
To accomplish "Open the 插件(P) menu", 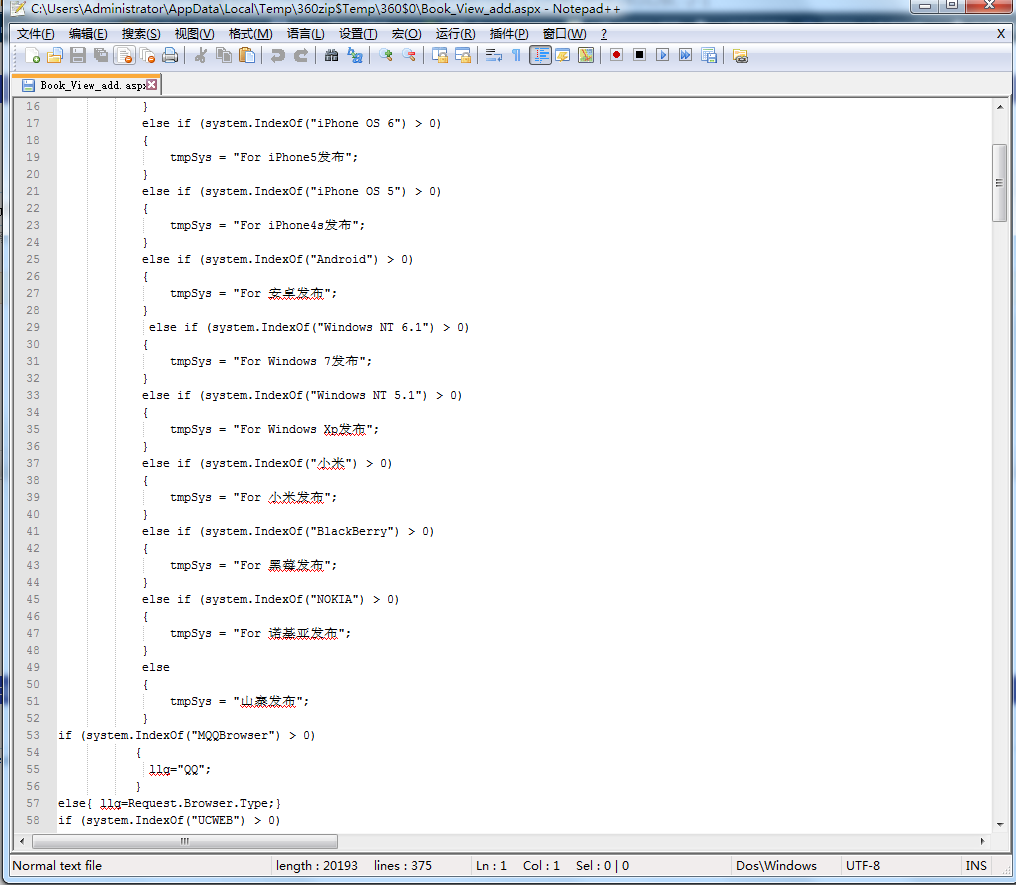I will 508,34.
